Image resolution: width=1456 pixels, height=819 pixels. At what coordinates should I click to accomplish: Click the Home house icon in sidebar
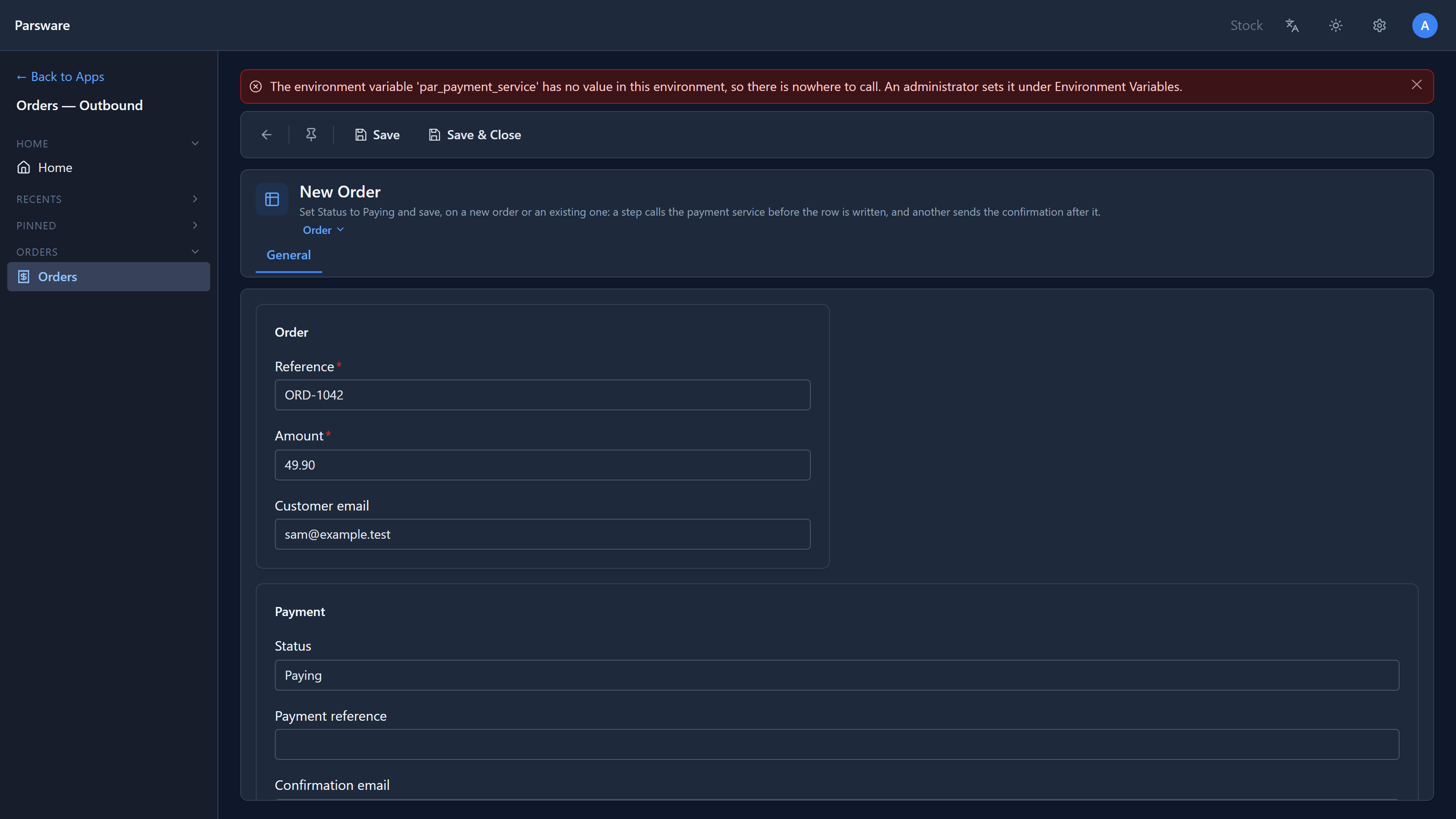[x=24, y=167]
